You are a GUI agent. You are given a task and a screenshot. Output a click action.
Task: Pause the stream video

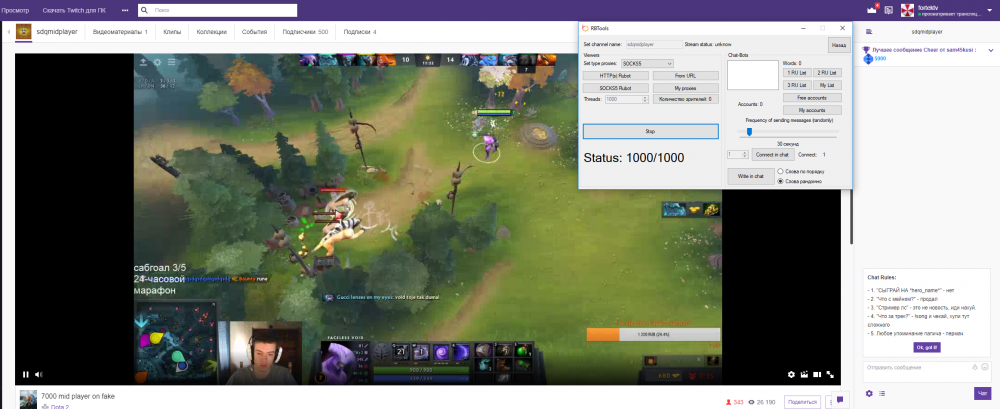point(26,374)
